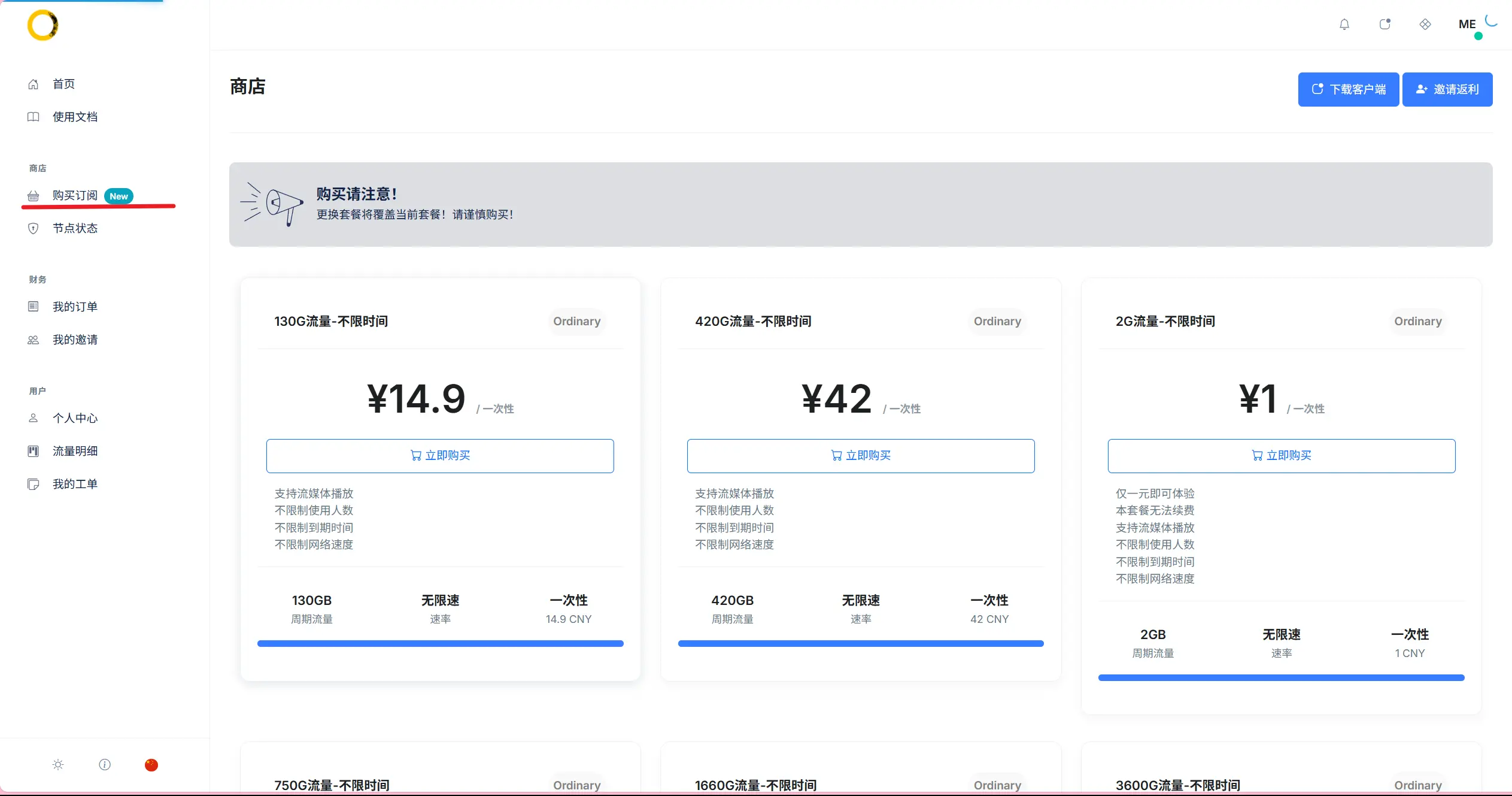Go to 首页 home page

pyautogui.click(x=63, y=84)
